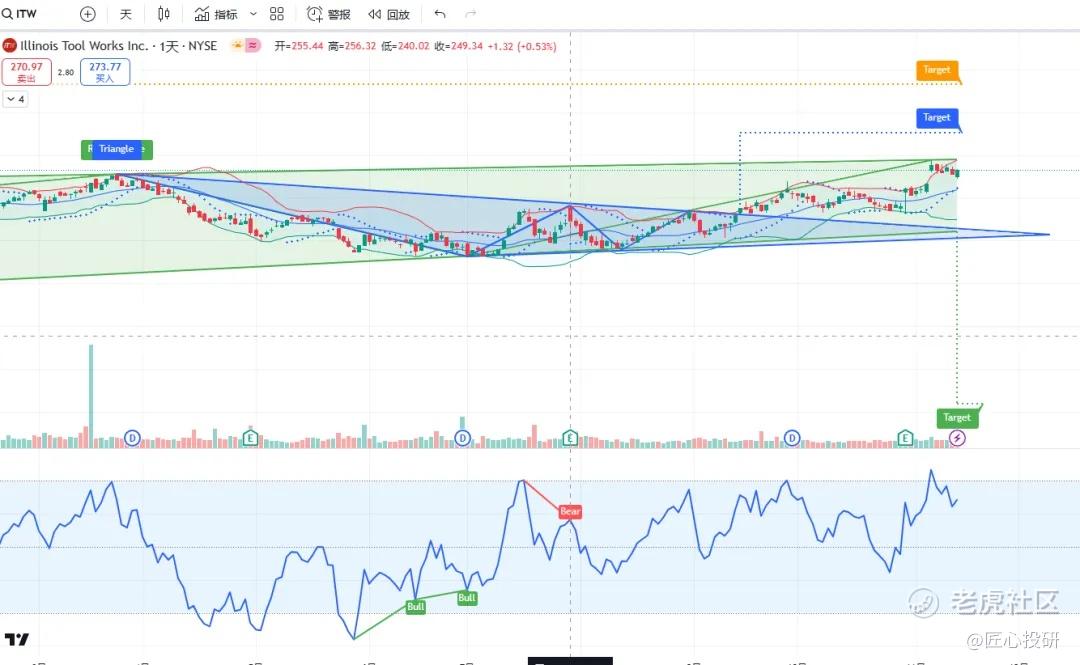Click the red ITW company logo
This screenshot has height=665, width=1080.
point(10,45)
